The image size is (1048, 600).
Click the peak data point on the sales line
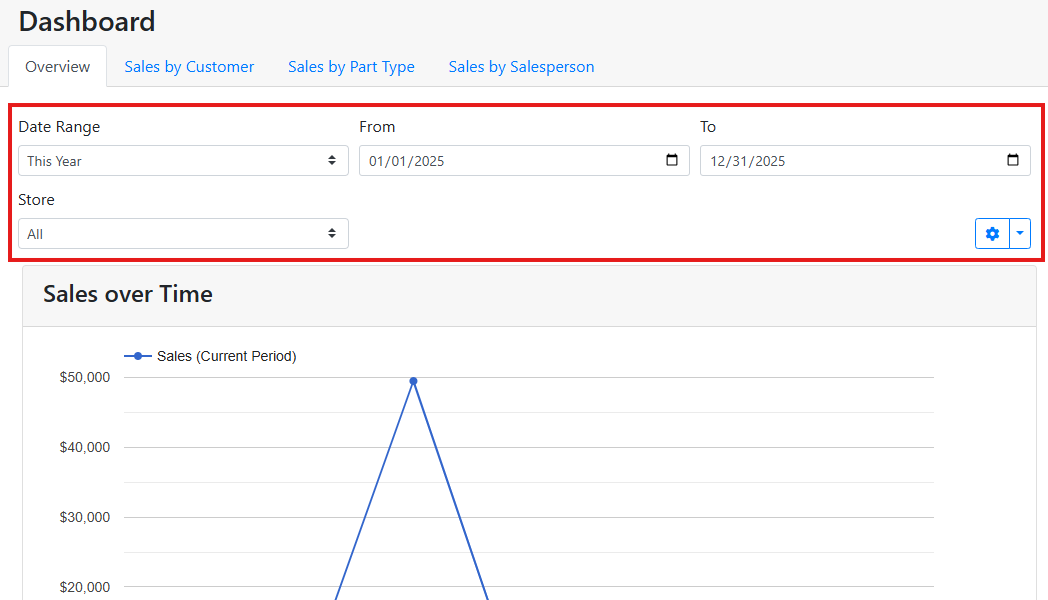coord(413,381)
